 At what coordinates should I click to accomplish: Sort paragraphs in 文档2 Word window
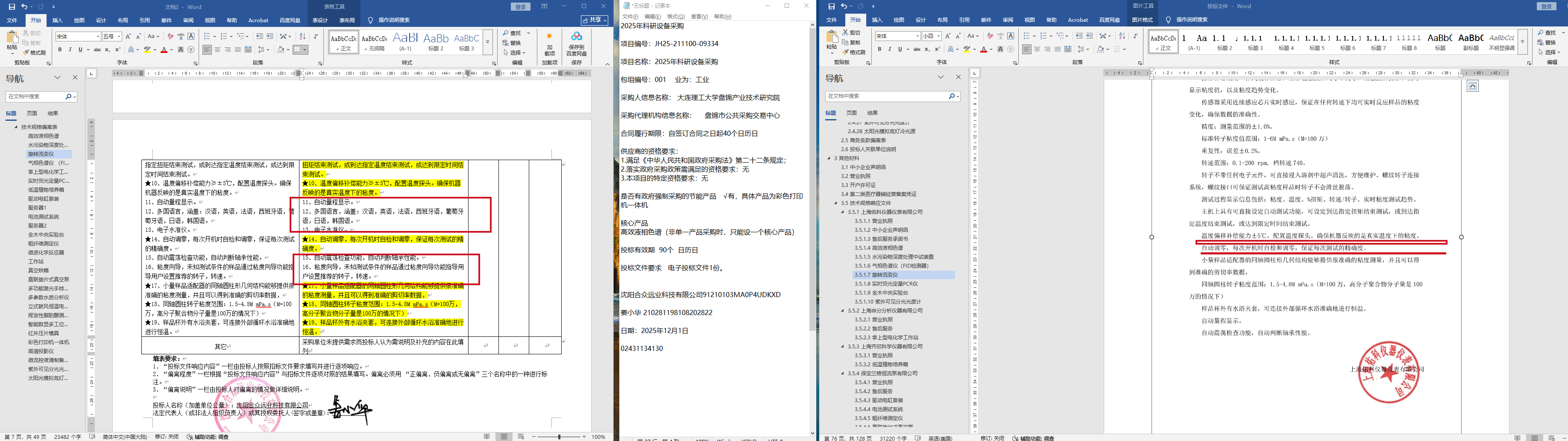point(303,36)
